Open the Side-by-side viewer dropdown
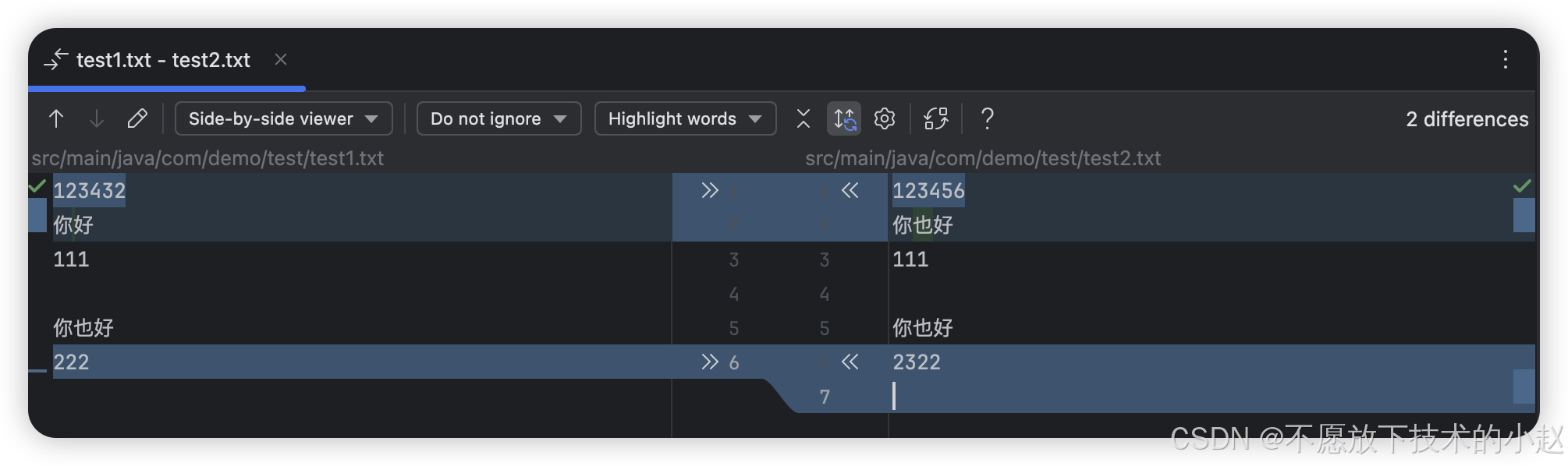1568x466 pixels. [x=283, y=118]
